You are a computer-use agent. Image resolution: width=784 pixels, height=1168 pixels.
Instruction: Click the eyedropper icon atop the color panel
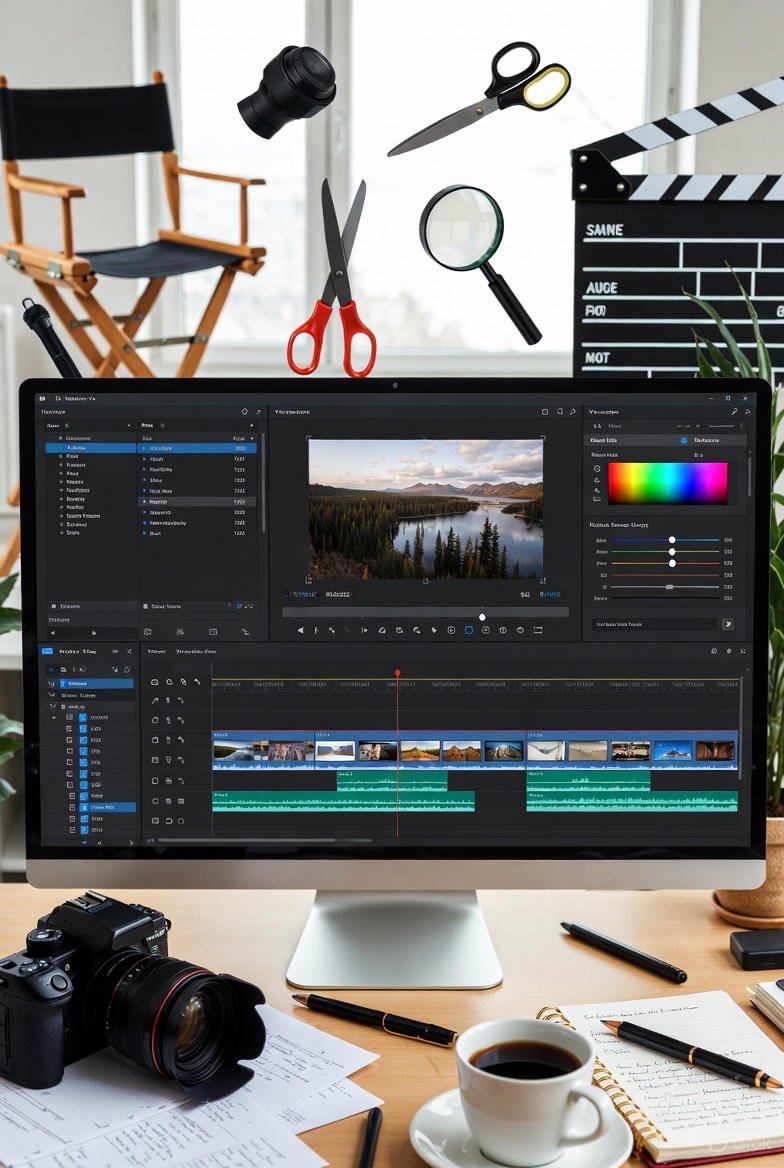(734, 411)
